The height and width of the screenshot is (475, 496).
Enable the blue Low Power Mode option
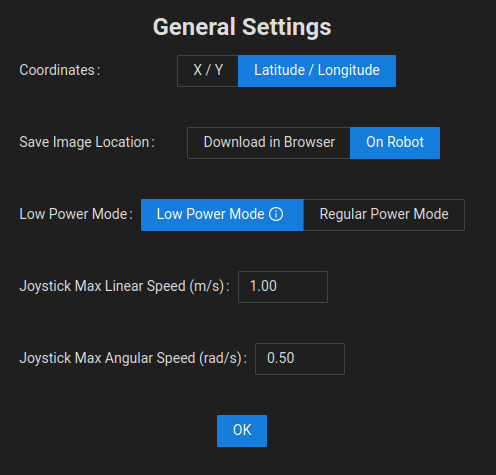(222, 215)
